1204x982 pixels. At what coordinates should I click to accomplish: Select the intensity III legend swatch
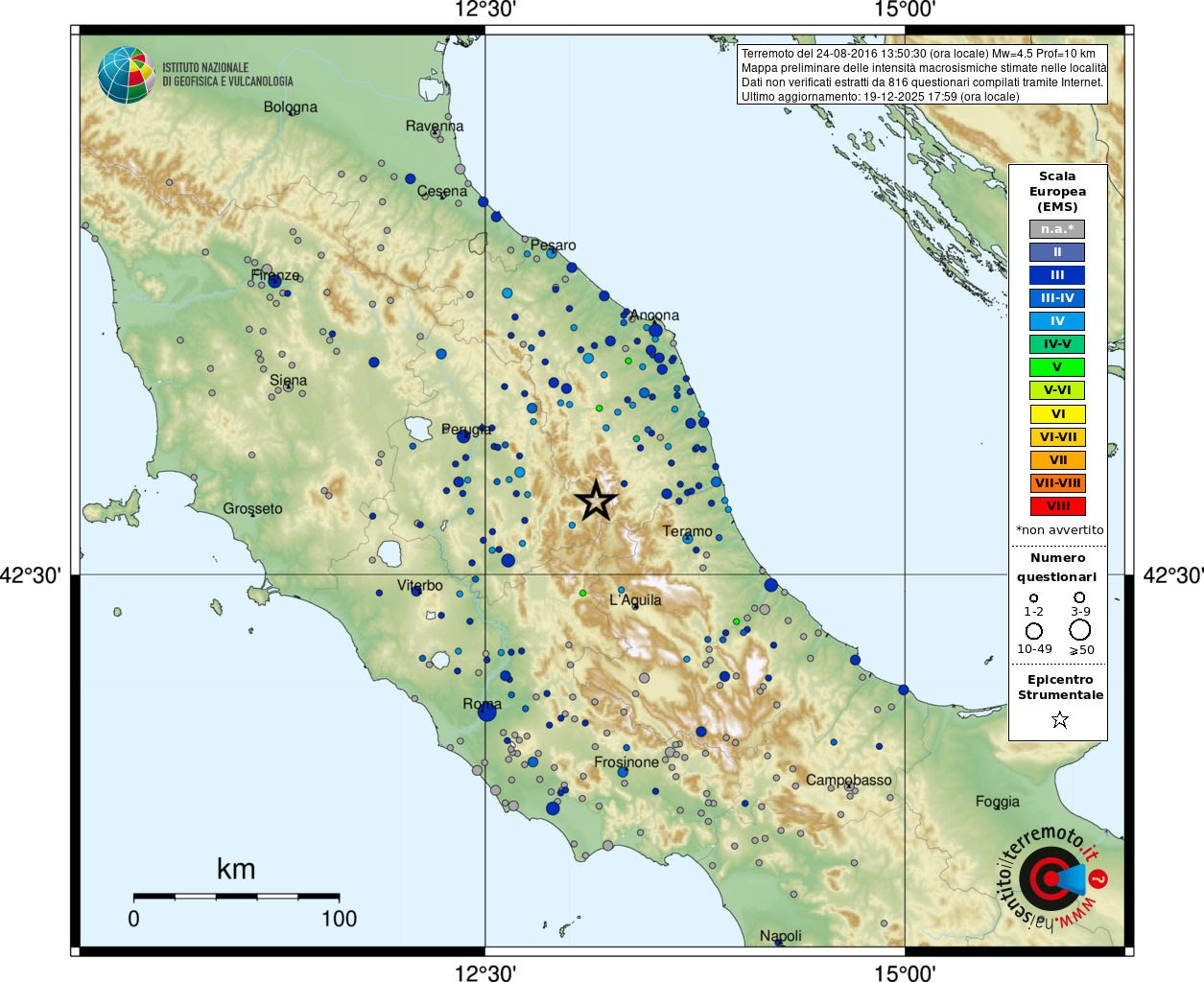tap(1057, 275)
